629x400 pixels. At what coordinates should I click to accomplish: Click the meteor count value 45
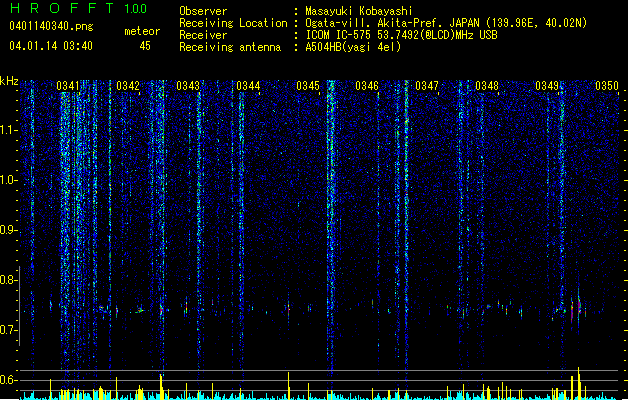(x=145, y=46)
